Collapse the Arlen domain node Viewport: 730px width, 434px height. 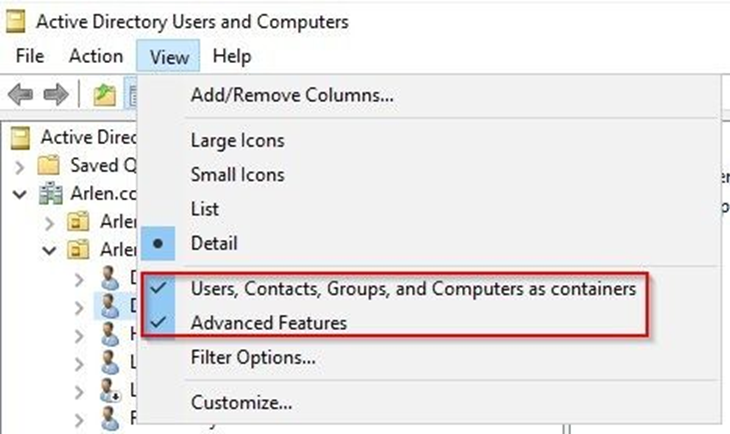tap(19, 194)
